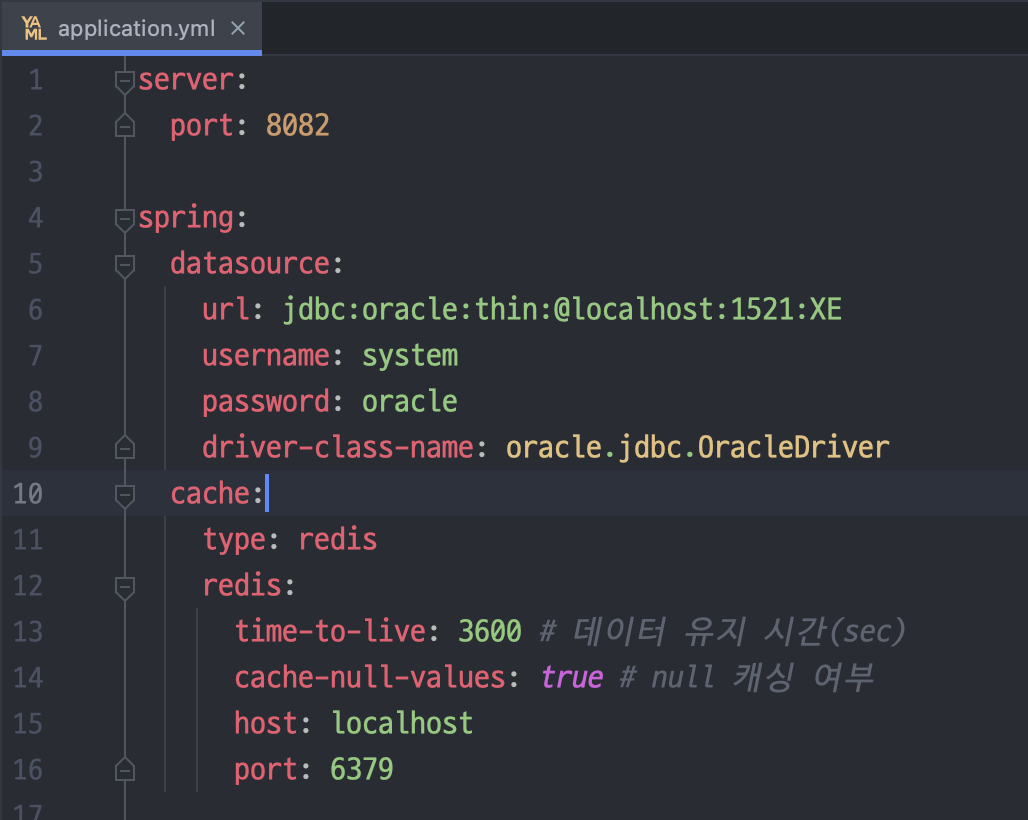Viewport: 1028px width, 820px height.
Task: Click the jdbc:oracle:thin:@localhost:1521:XE value
Action: pos(562,309)
